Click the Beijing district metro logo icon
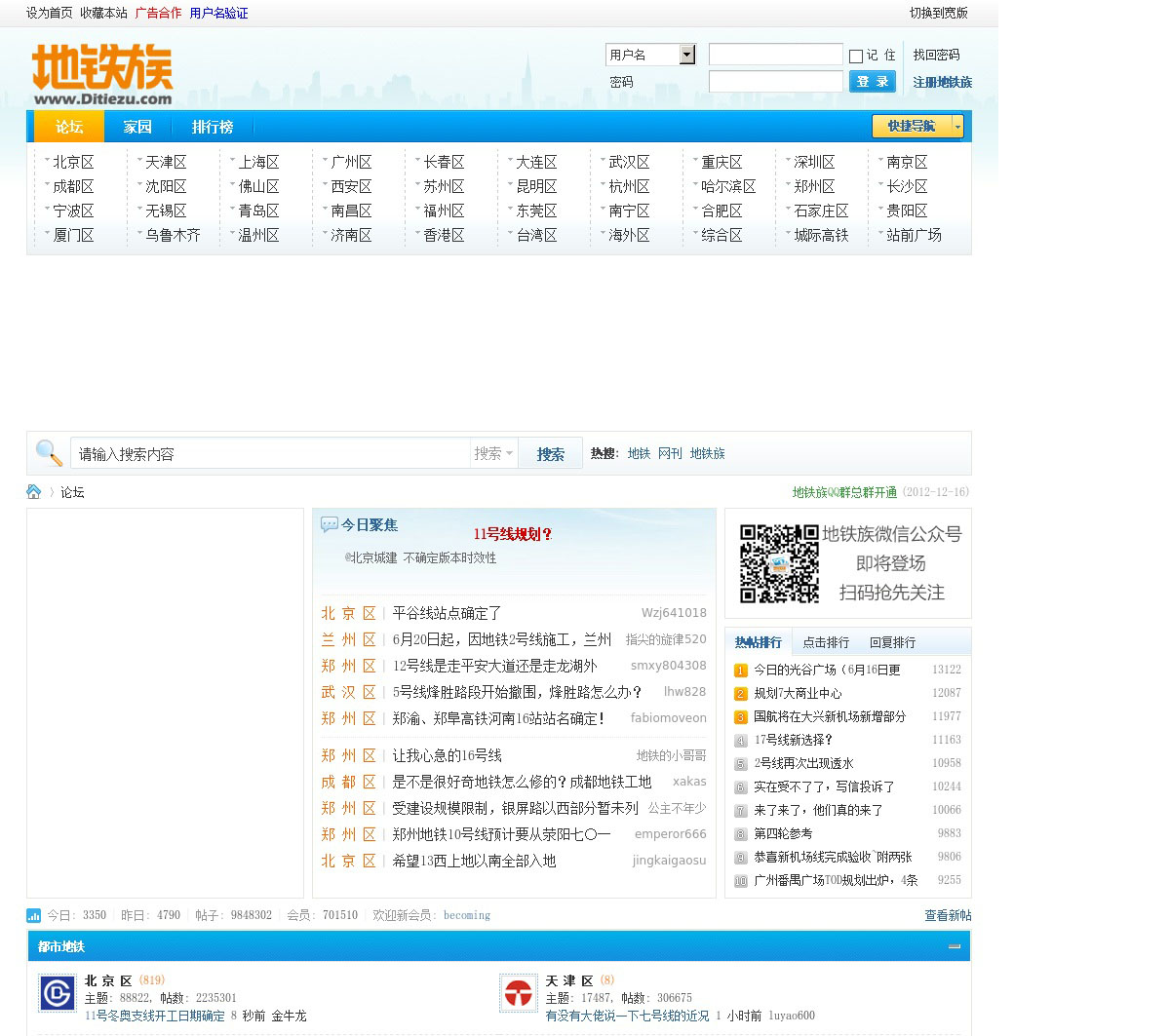Viewport: 1170px width, 1036px height. pos(57,993)
